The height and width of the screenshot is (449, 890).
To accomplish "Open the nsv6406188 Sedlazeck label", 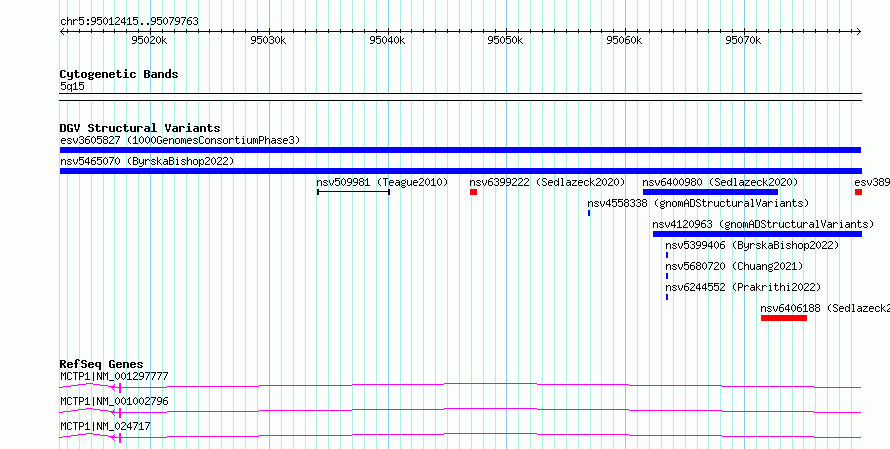I will [825, 308].
